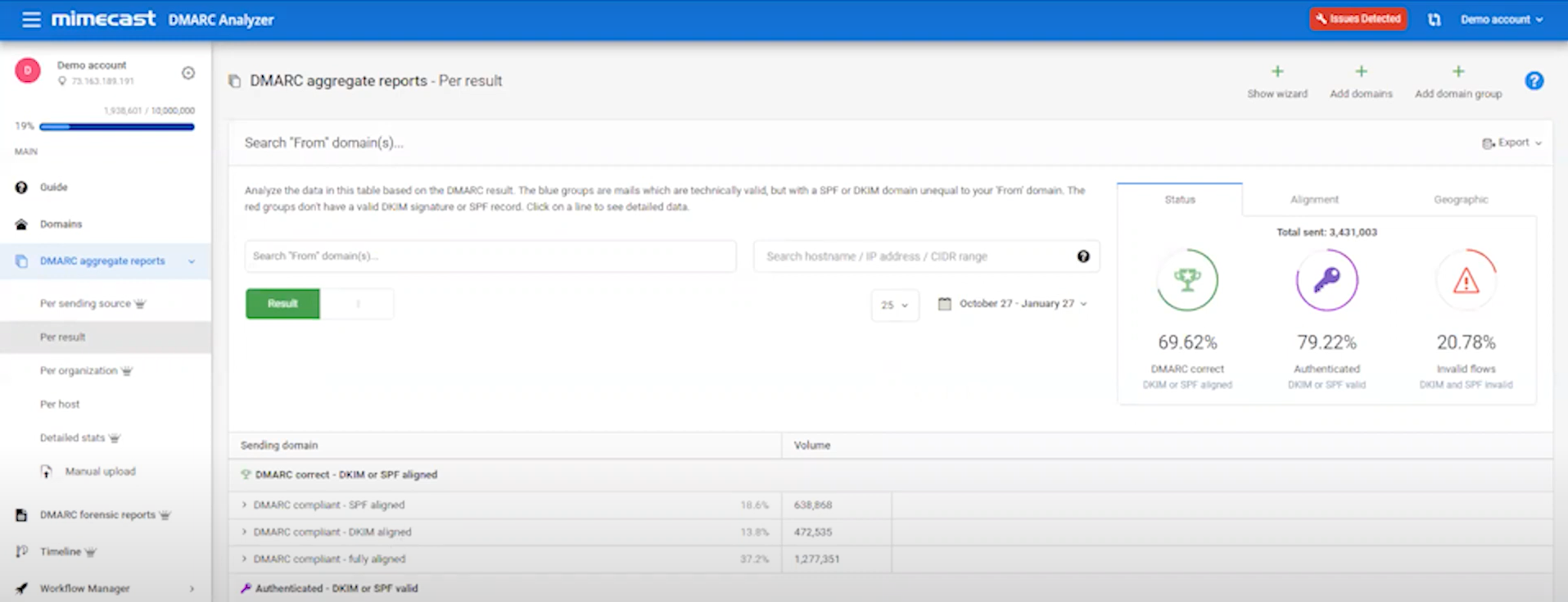Click the page title document icon

click(234, 81)
